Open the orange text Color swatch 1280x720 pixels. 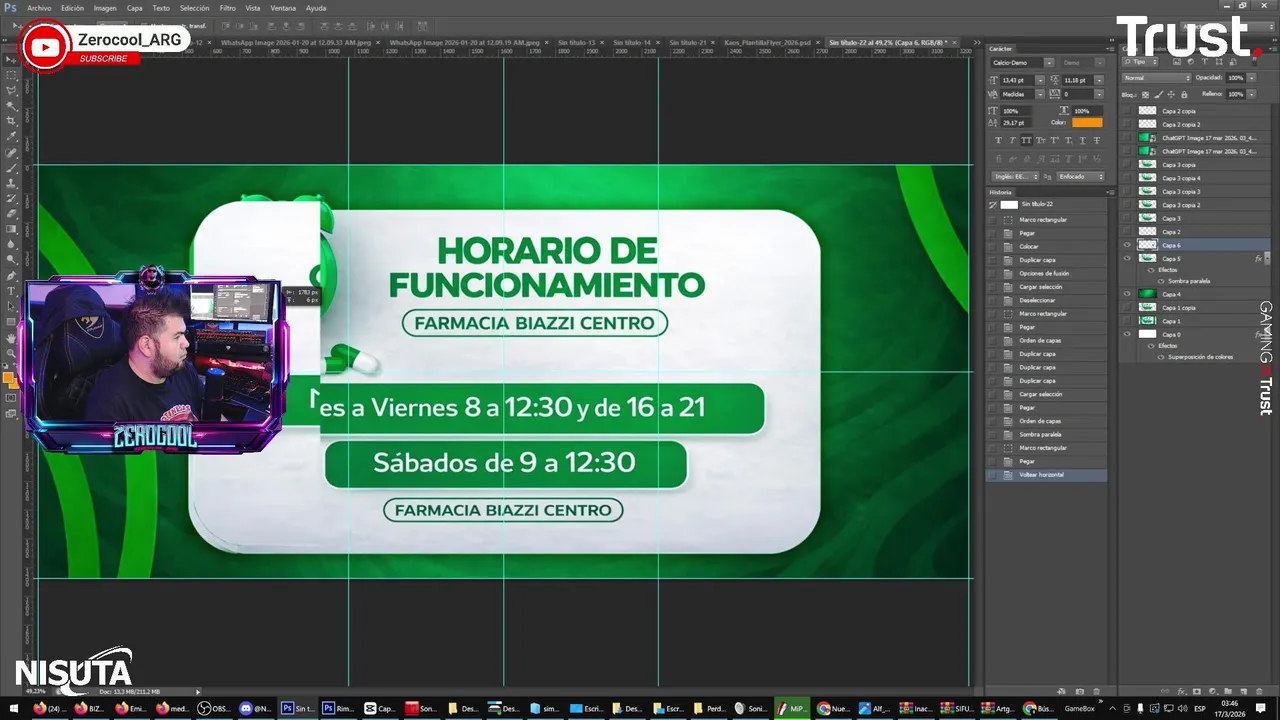click(1087, 122)
